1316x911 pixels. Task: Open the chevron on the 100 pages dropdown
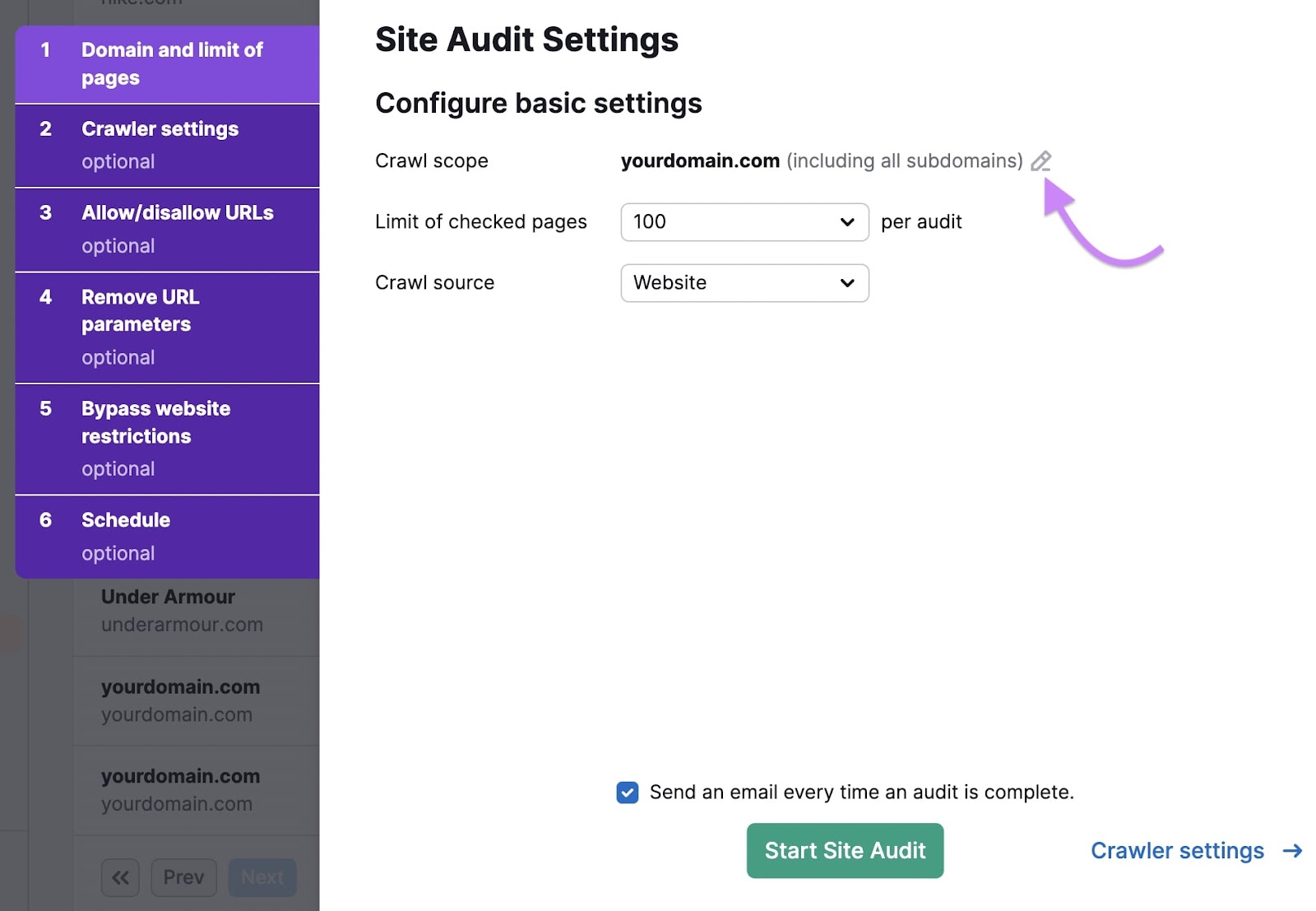tap(846, 221)
